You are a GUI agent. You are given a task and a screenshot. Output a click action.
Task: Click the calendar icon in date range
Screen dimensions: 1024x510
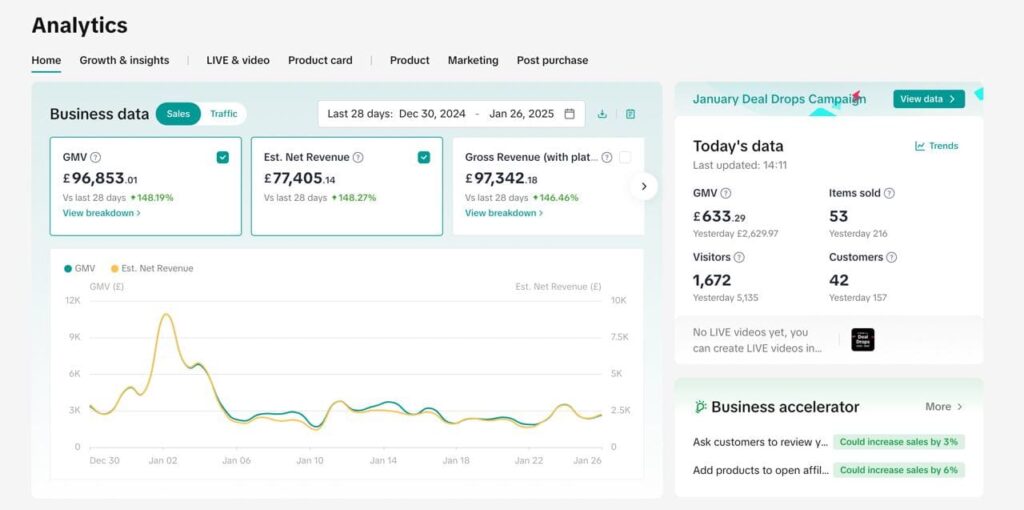(569, 114)
